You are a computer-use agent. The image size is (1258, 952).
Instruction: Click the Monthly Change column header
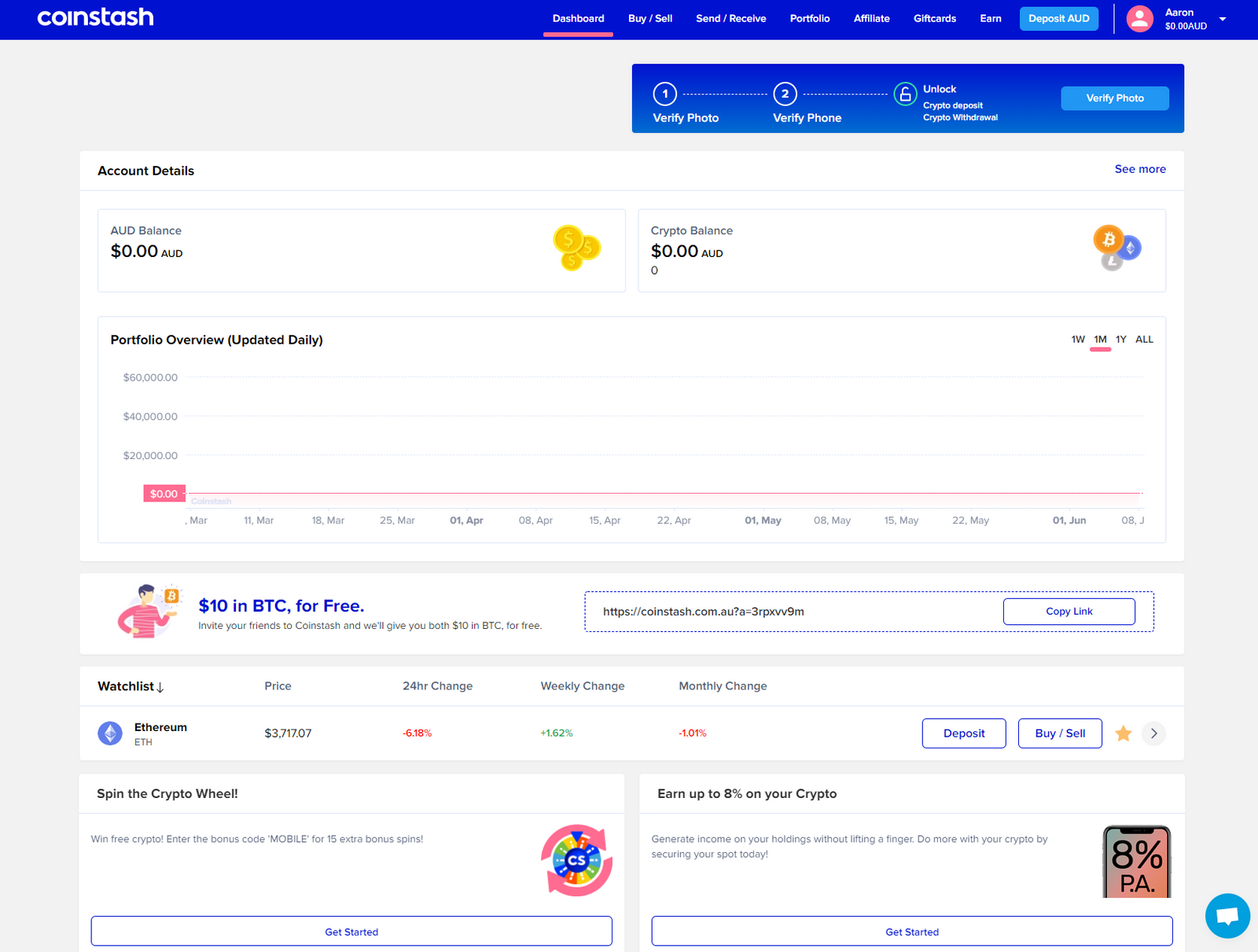click(723, 686)
